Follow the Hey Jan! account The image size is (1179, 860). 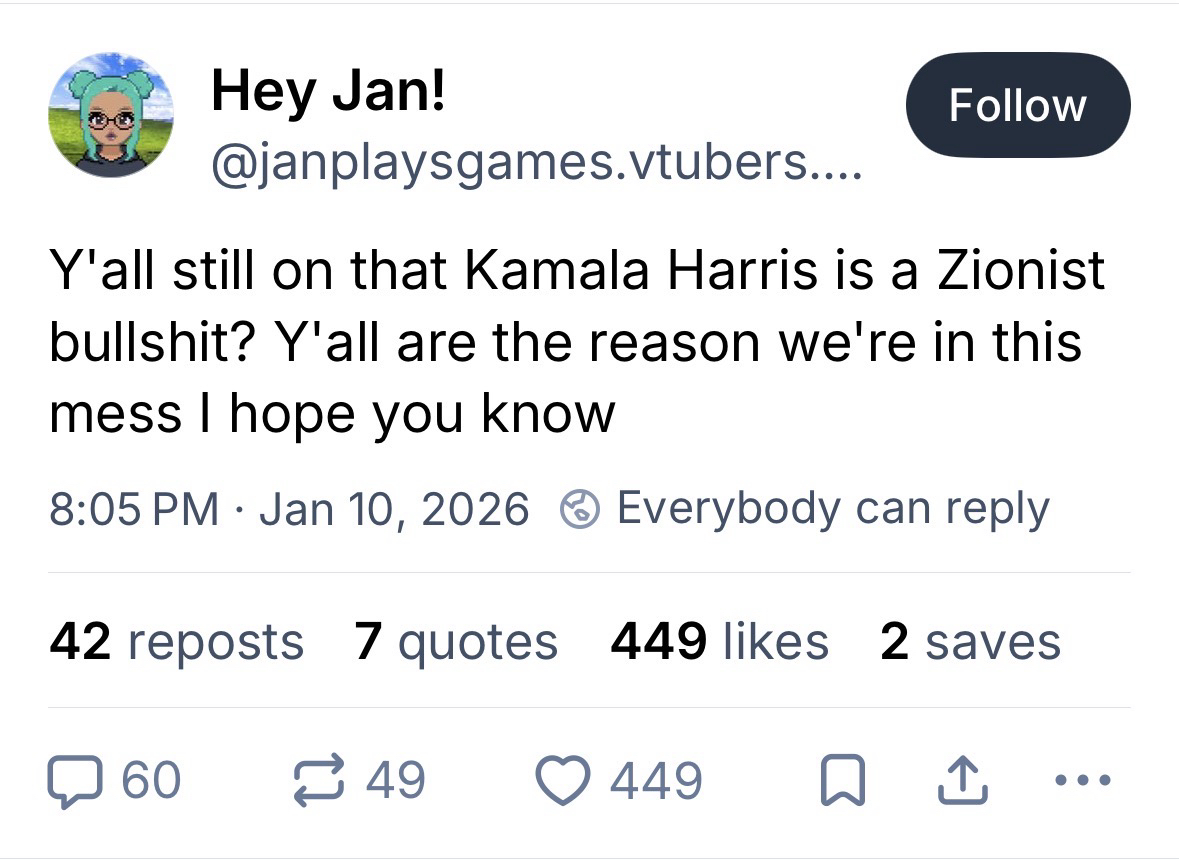1017,105
